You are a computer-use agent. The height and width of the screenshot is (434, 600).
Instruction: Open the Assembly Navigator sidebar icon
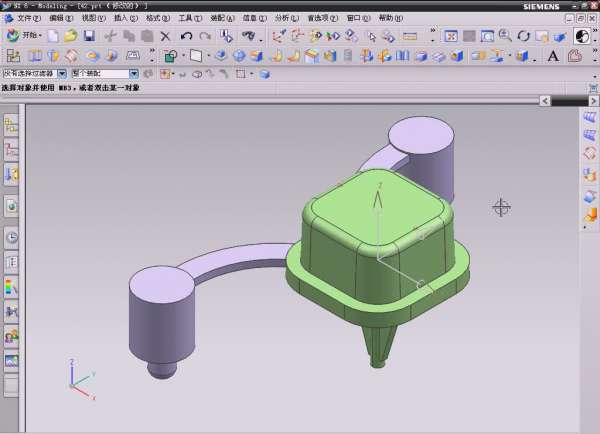(11, 125)
